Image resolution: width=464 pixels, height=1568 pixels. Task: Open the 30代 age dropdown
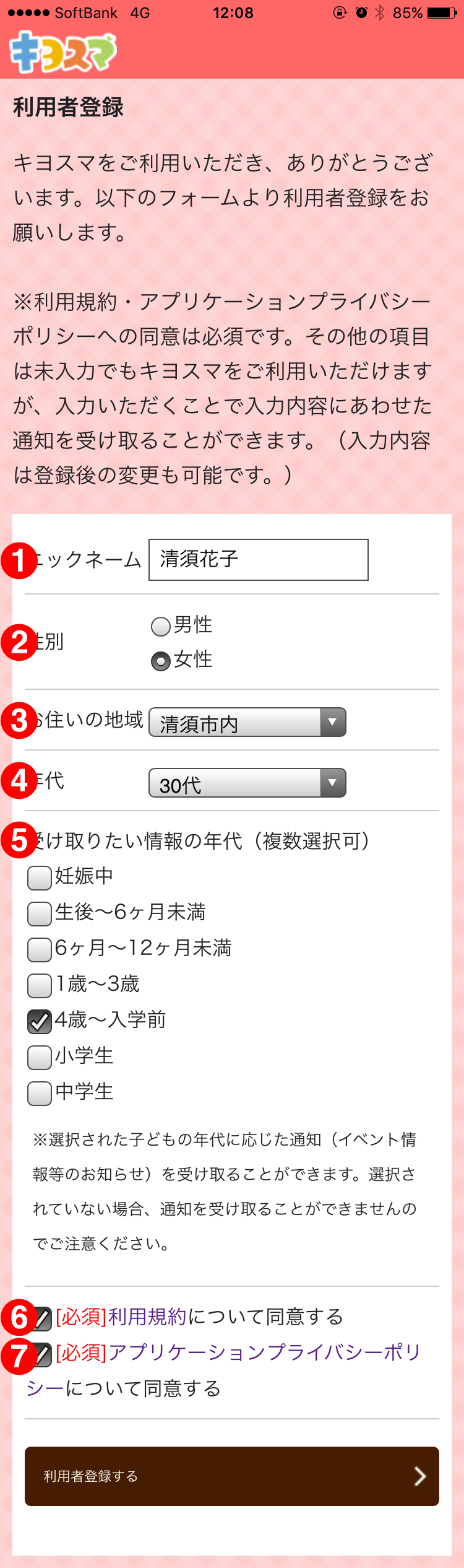(247, 783)
